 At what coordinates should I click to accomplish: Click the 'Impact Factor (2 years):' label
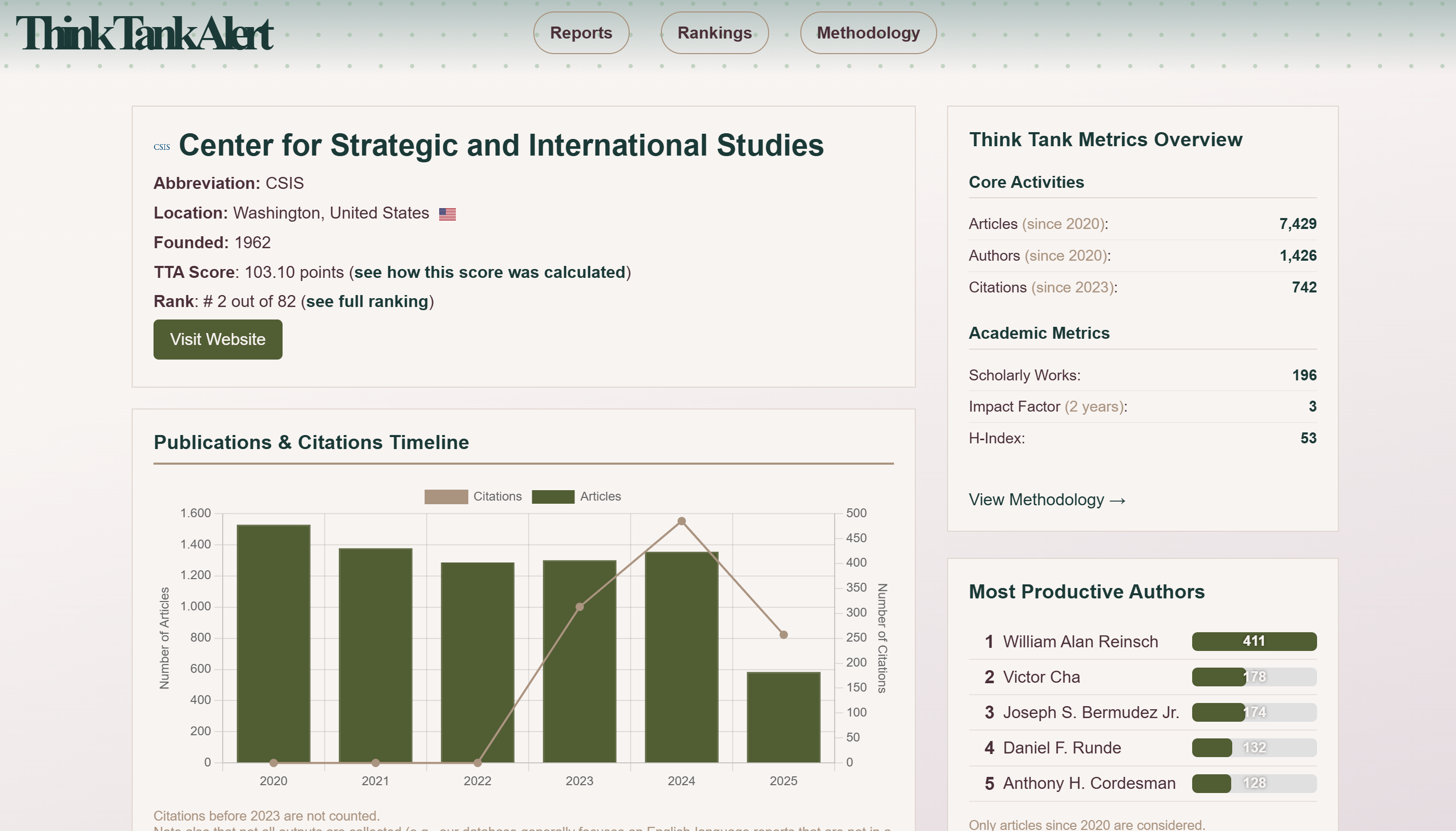(x=1048, y=406)
